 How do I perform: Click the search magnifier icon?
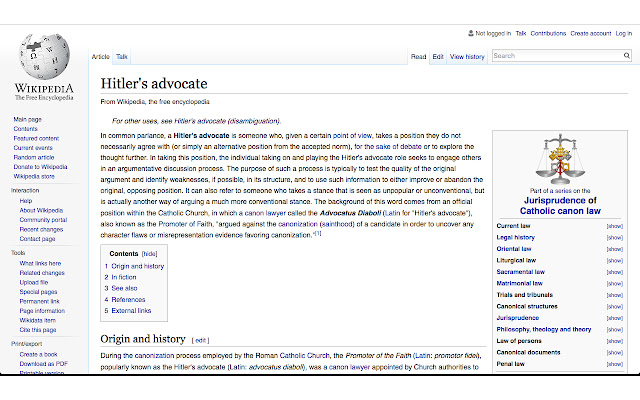627,56
